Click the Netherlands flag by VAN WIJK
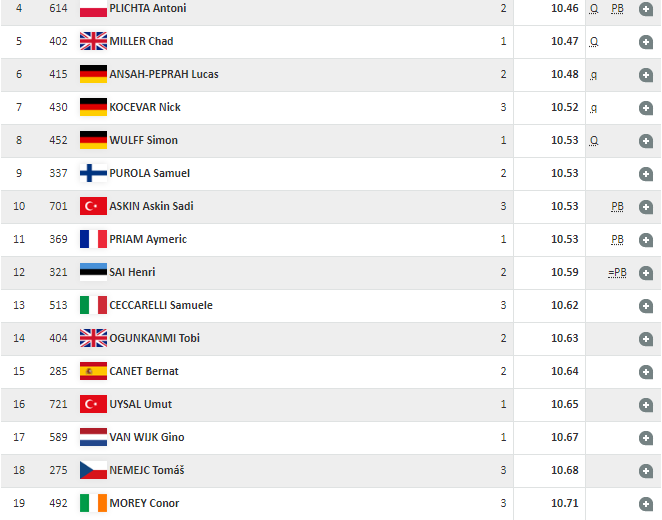The image size is (662, 520). point(93,437)
